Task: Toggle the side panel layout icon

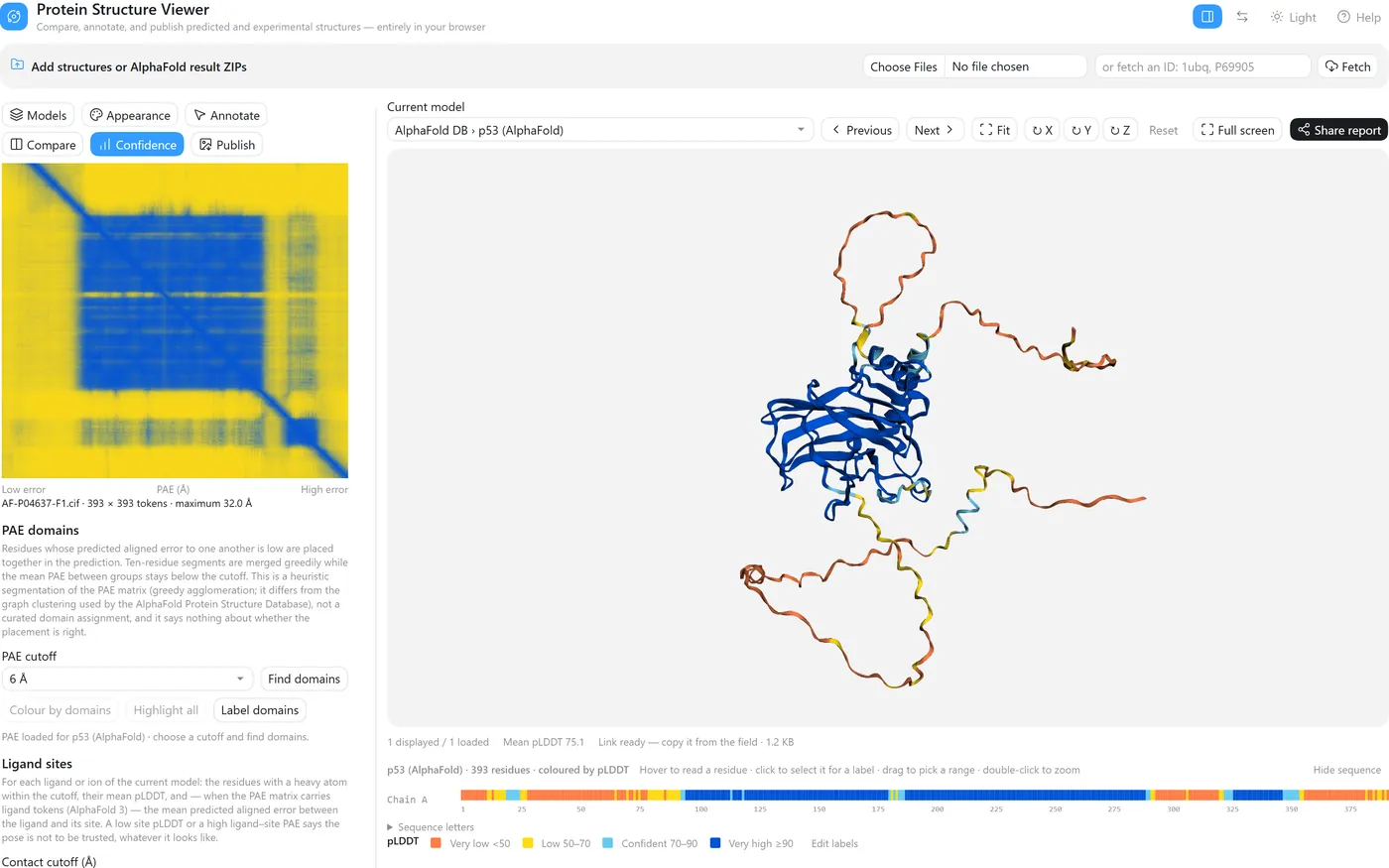Action: click(x=1207, y=17)
